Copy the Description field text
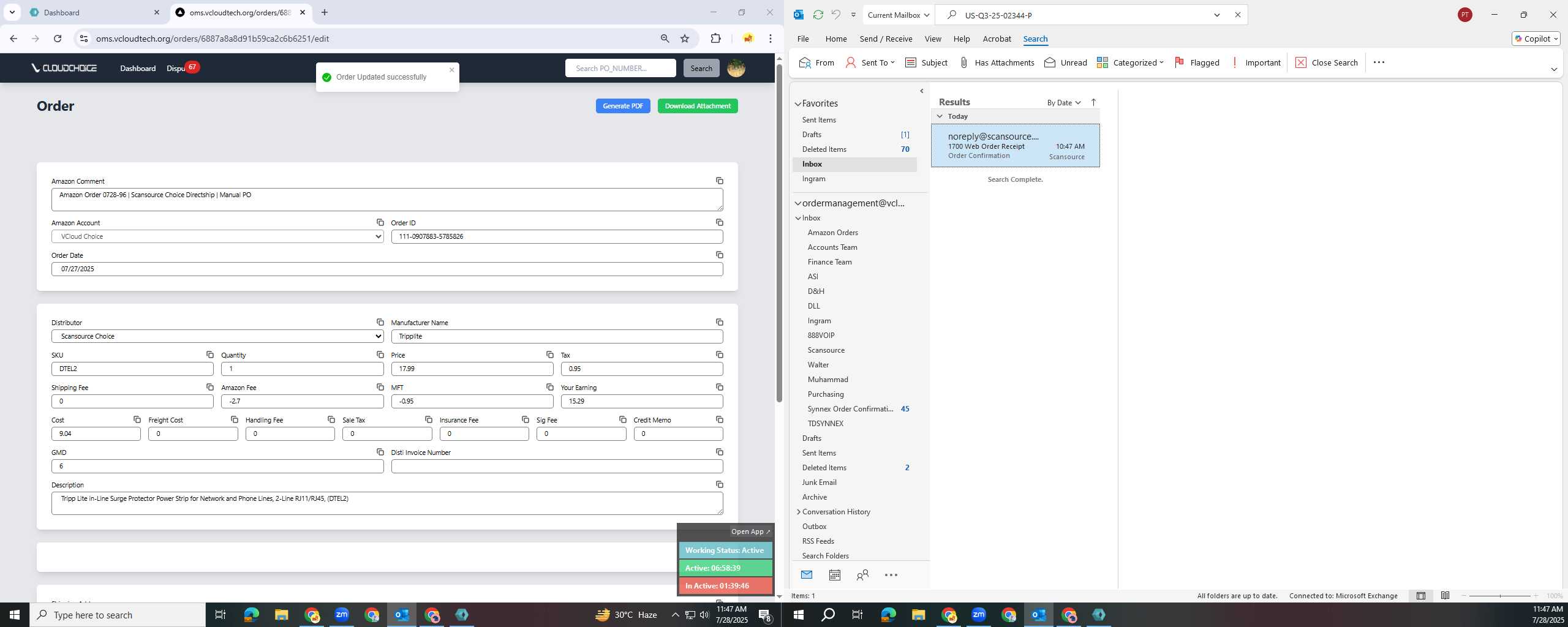This screenshot has width=1568, height=627. click(720, 484)
